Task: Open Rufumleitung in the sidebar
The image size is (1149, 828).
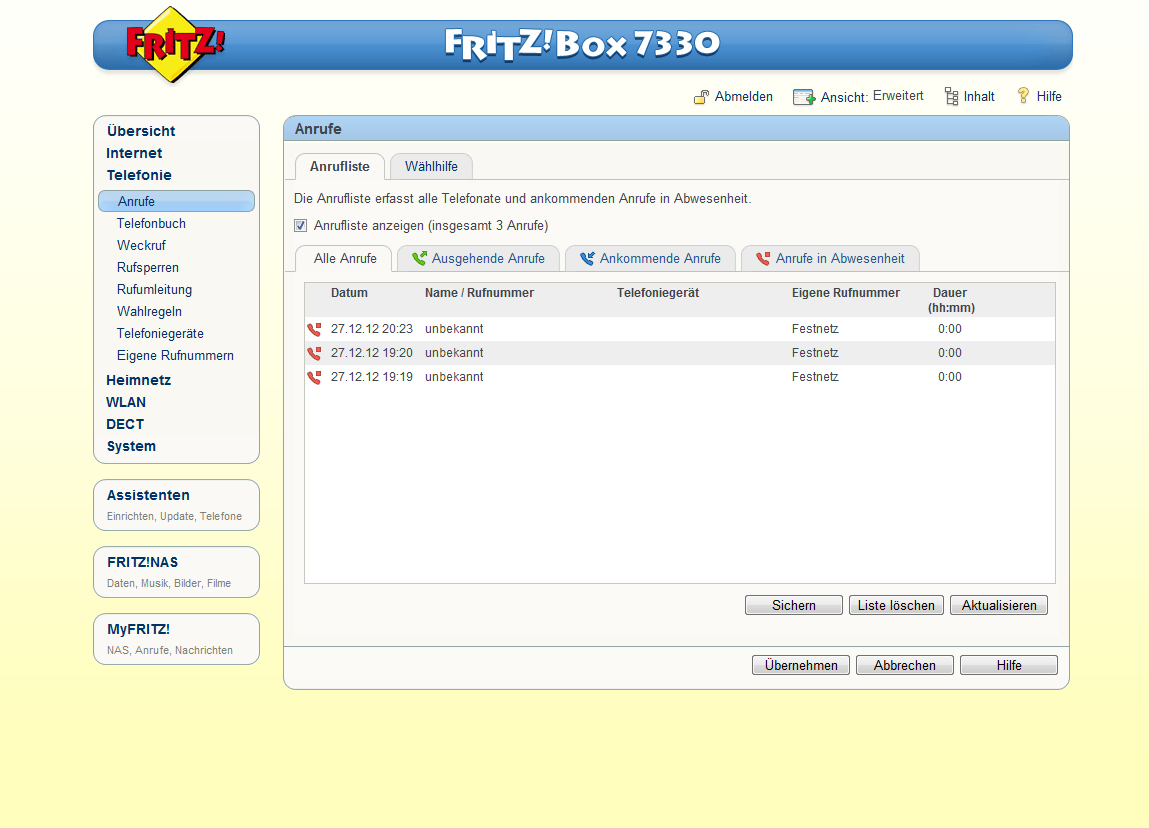Action: click(x=155, y=289)
